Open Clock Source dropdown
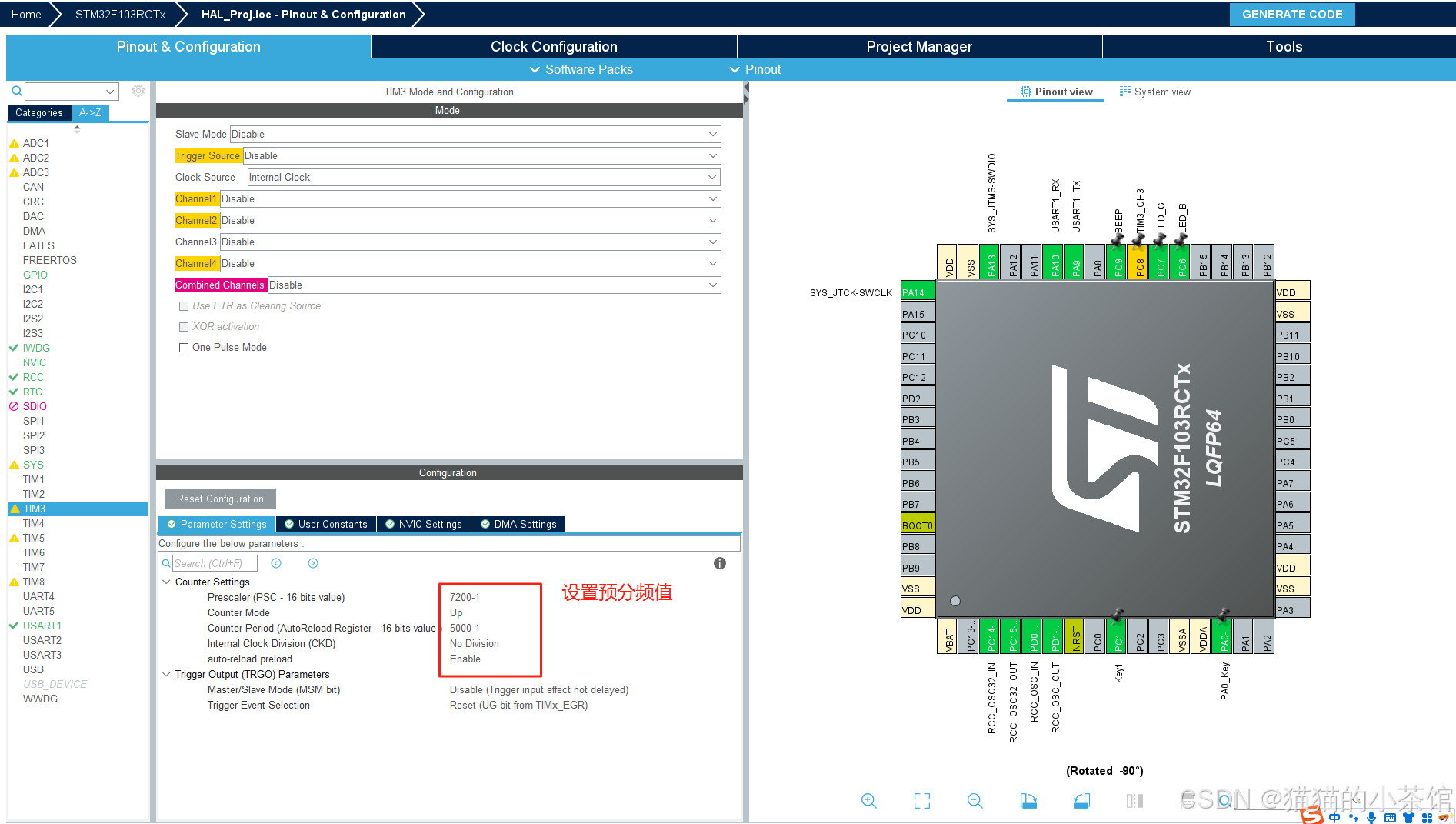 pyautogui.click(x=484, y=177)
